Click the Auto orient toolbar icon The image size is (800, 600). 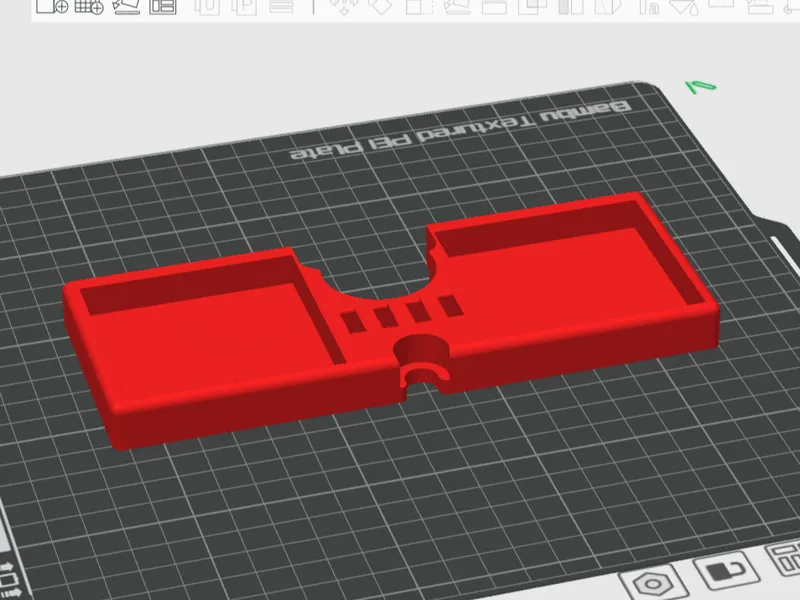pos(126,6)
